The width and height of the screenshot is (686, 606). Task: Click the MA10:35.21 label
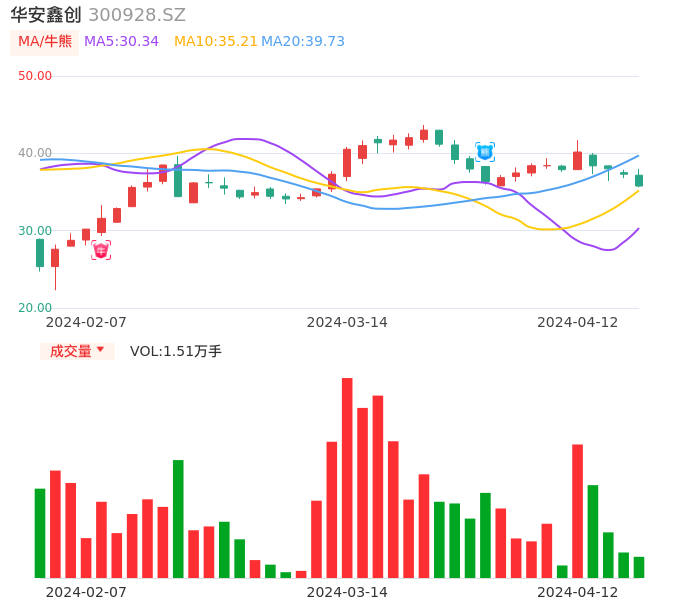[x=216, y=42]
